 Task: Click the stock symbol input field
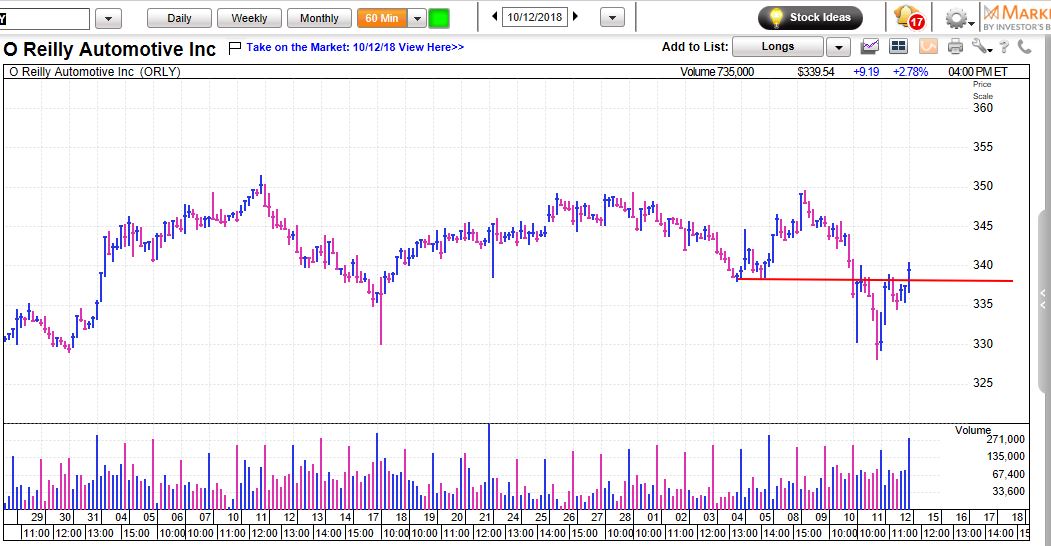pyautogui.click(x=44, y=19)
